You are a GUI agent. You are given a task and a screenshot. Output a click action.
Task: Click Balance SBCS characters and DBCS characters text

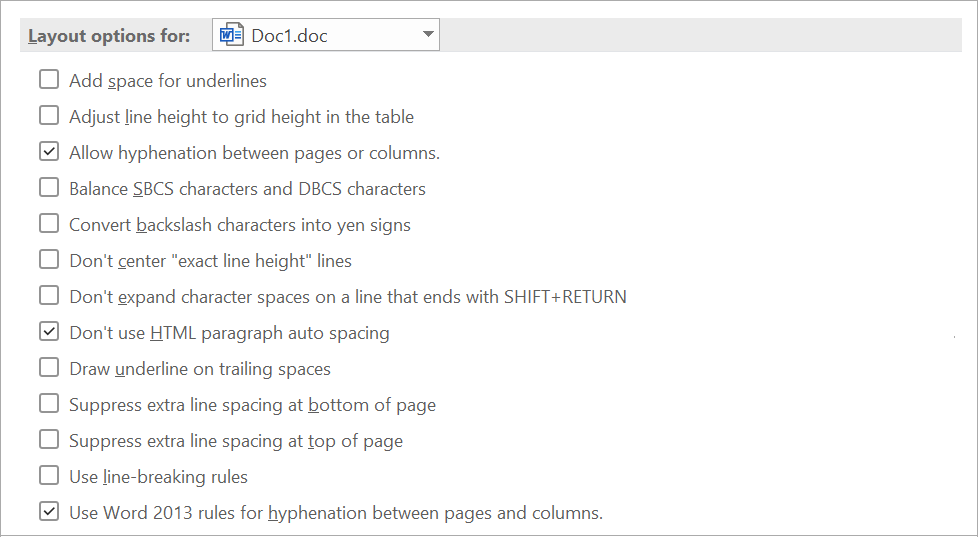click(x=248, y=188)
